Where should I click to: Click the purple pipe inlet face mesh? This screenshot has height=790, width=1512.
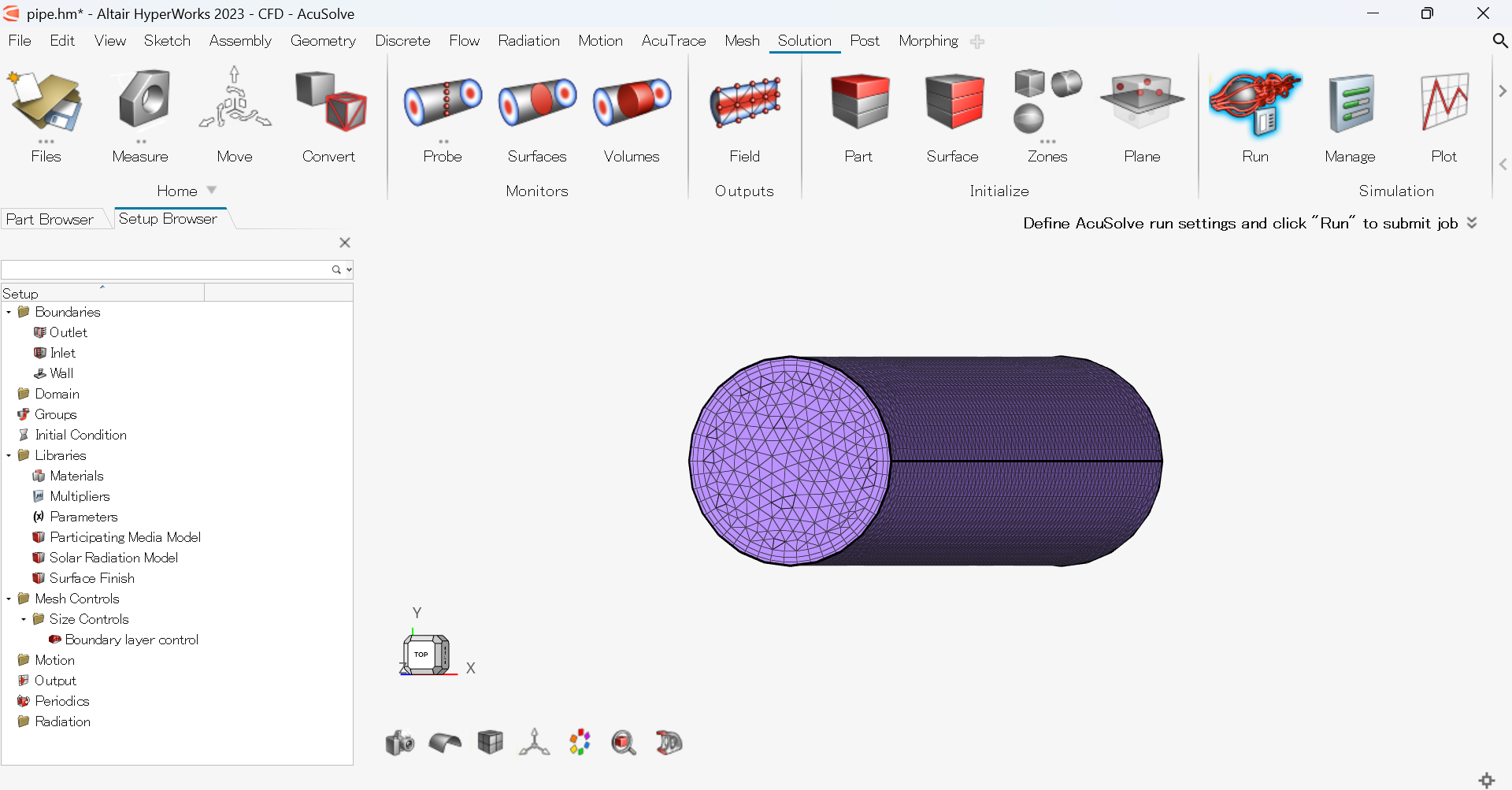pos(790,461)
